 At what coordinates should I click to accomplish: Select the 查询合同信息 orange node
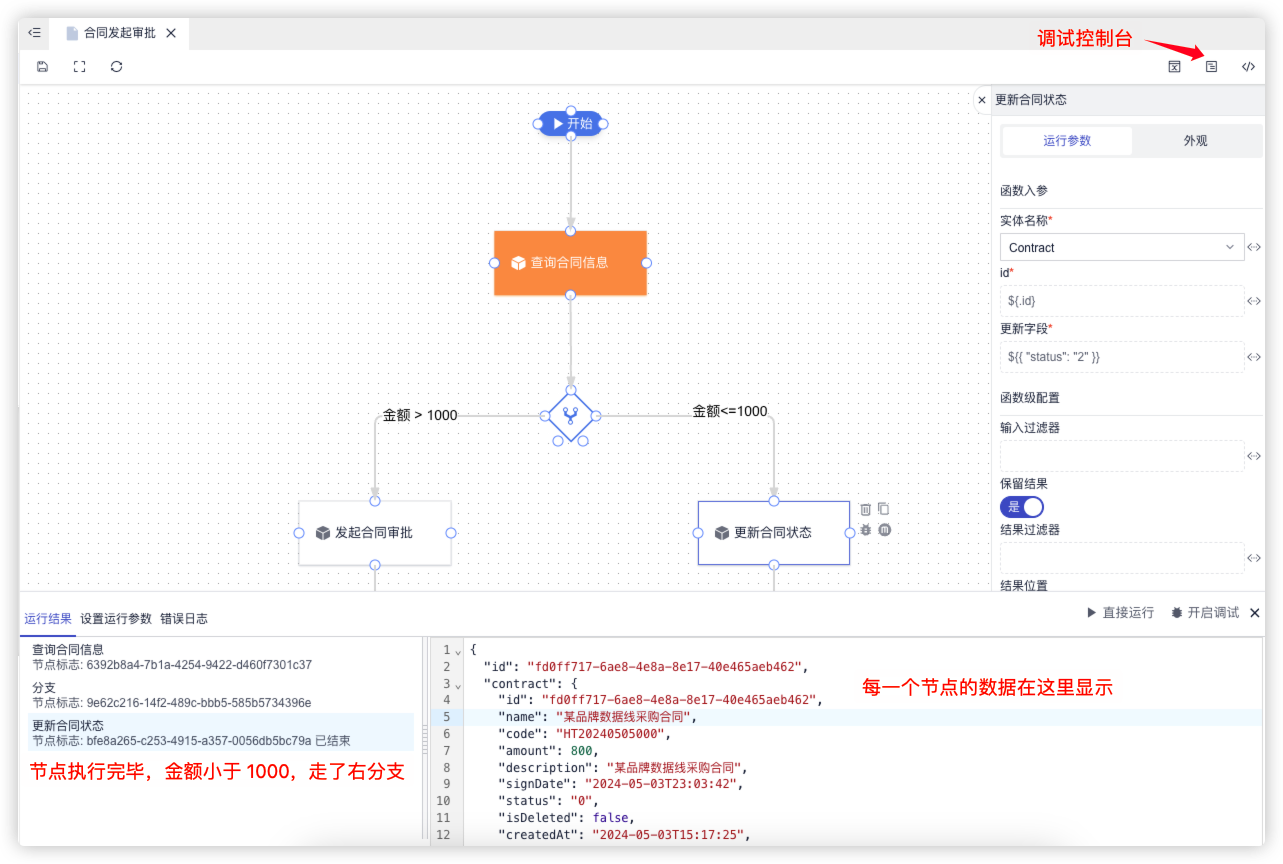click(x=570, y=263)
